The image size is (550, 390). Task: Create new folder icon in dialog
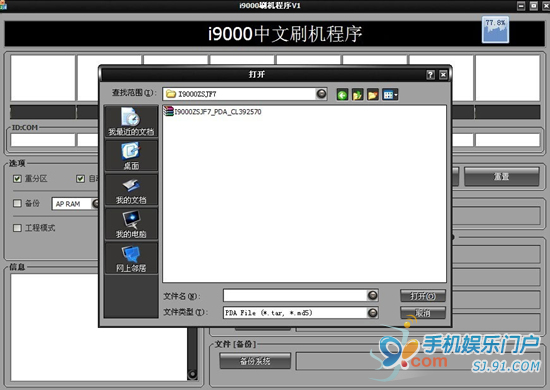coord(373,95)
